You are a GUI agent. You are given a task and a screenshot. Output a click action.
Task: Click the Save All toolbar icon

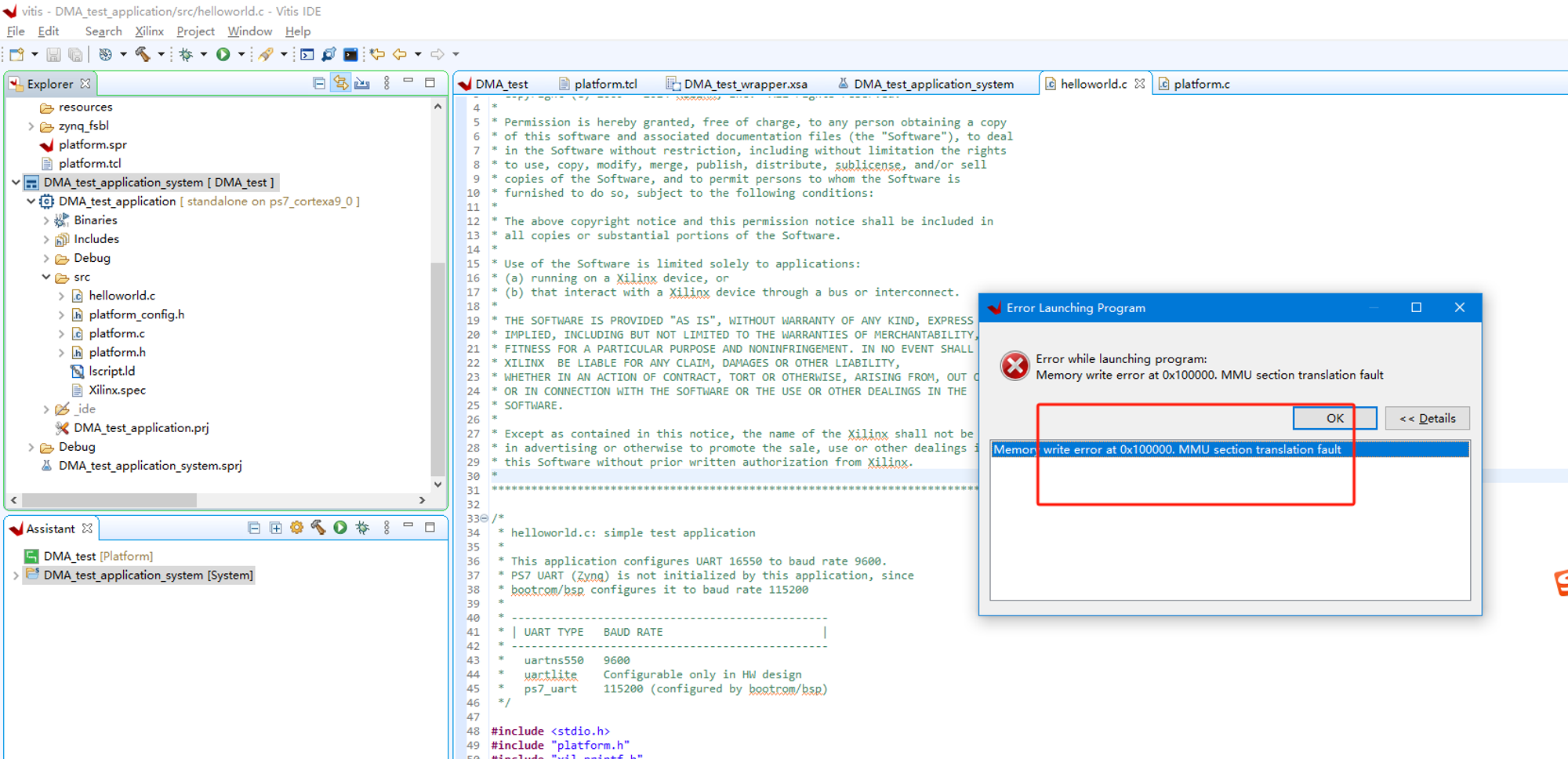[x=75, y=54]
